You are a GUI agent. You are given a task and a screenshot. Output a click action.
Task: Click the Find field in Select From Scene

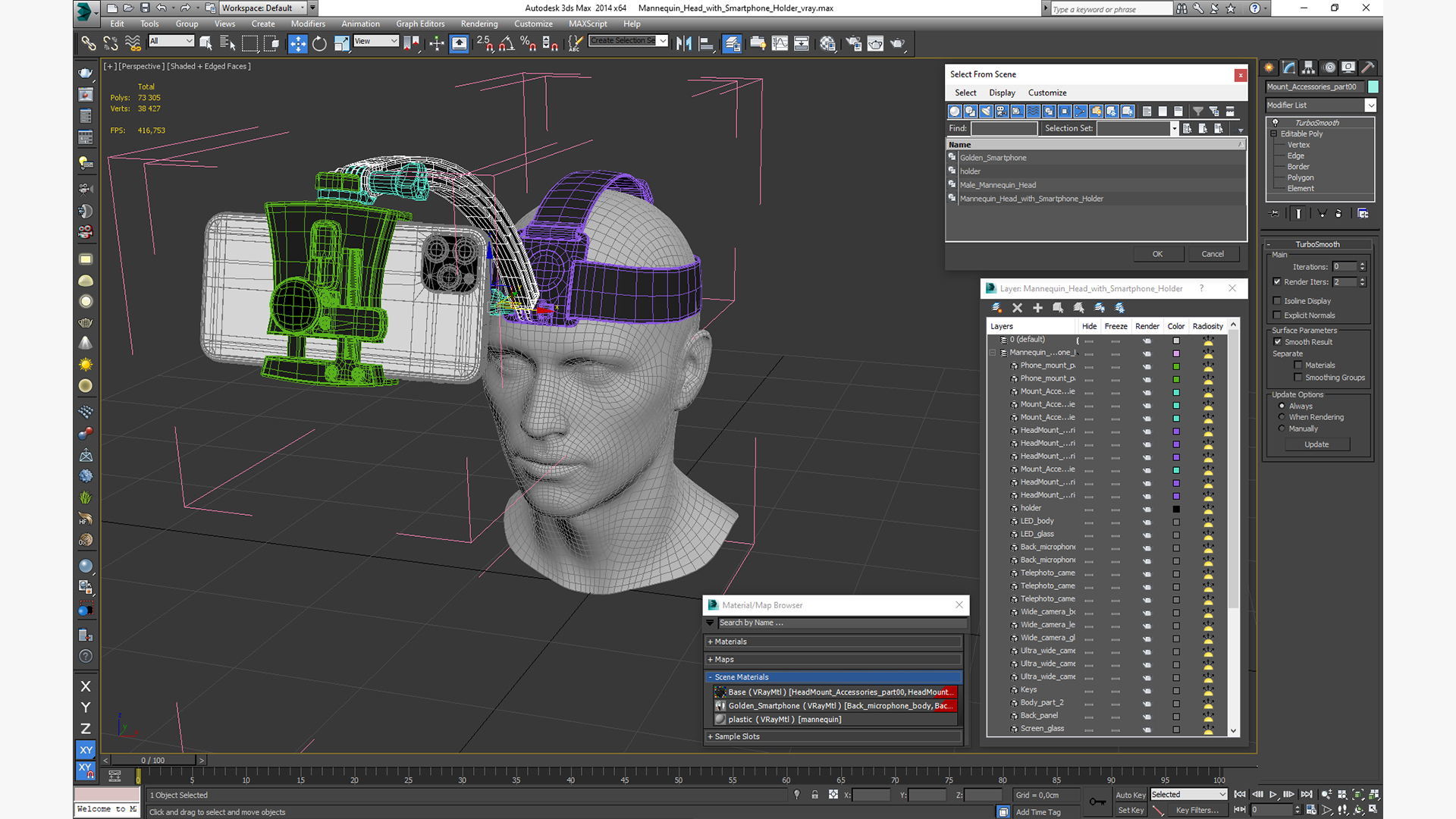click(x=1004, y=129)
